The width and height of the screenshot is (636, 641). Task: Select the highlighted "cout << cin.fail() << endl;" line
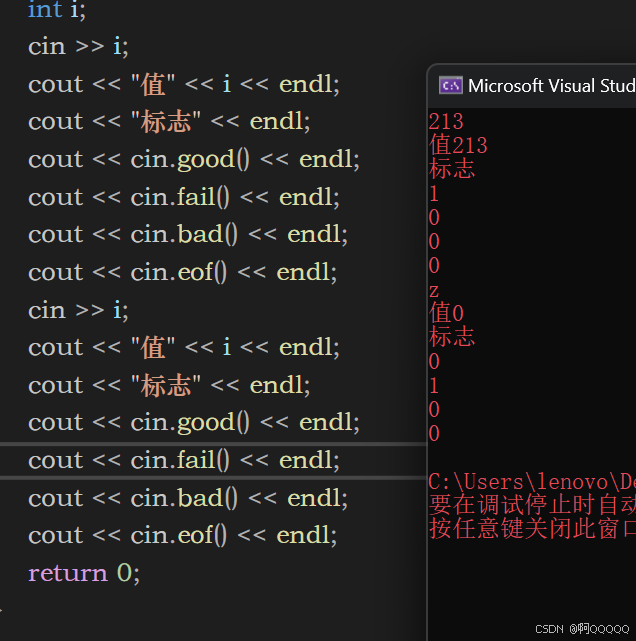tap(184, 460)
